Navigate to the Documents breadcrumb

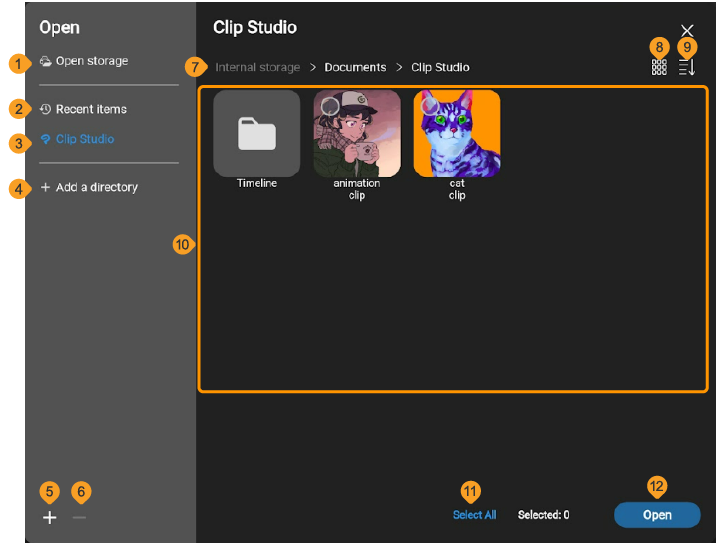pos(355,67)
